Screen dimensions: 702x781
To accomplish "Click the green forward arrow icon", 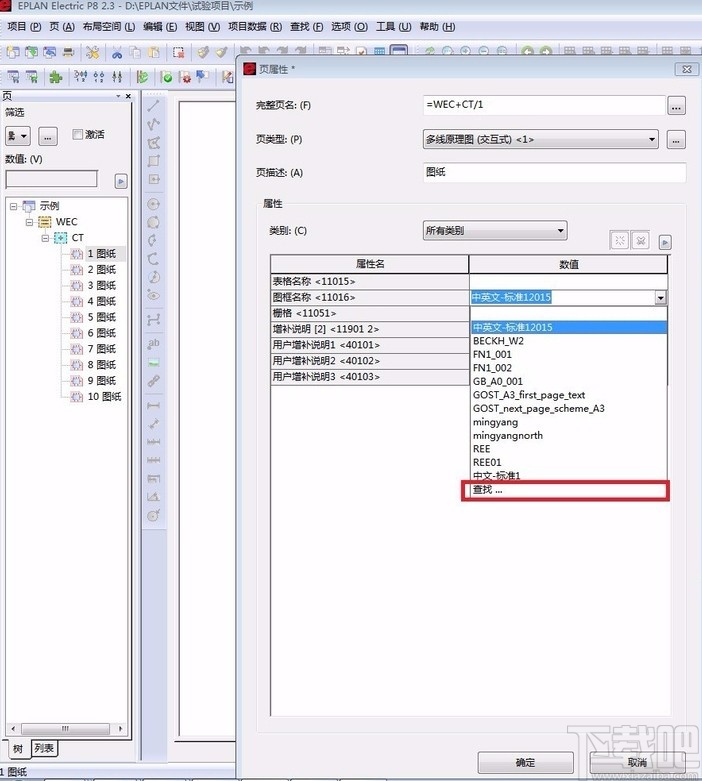I will point(546,51).
